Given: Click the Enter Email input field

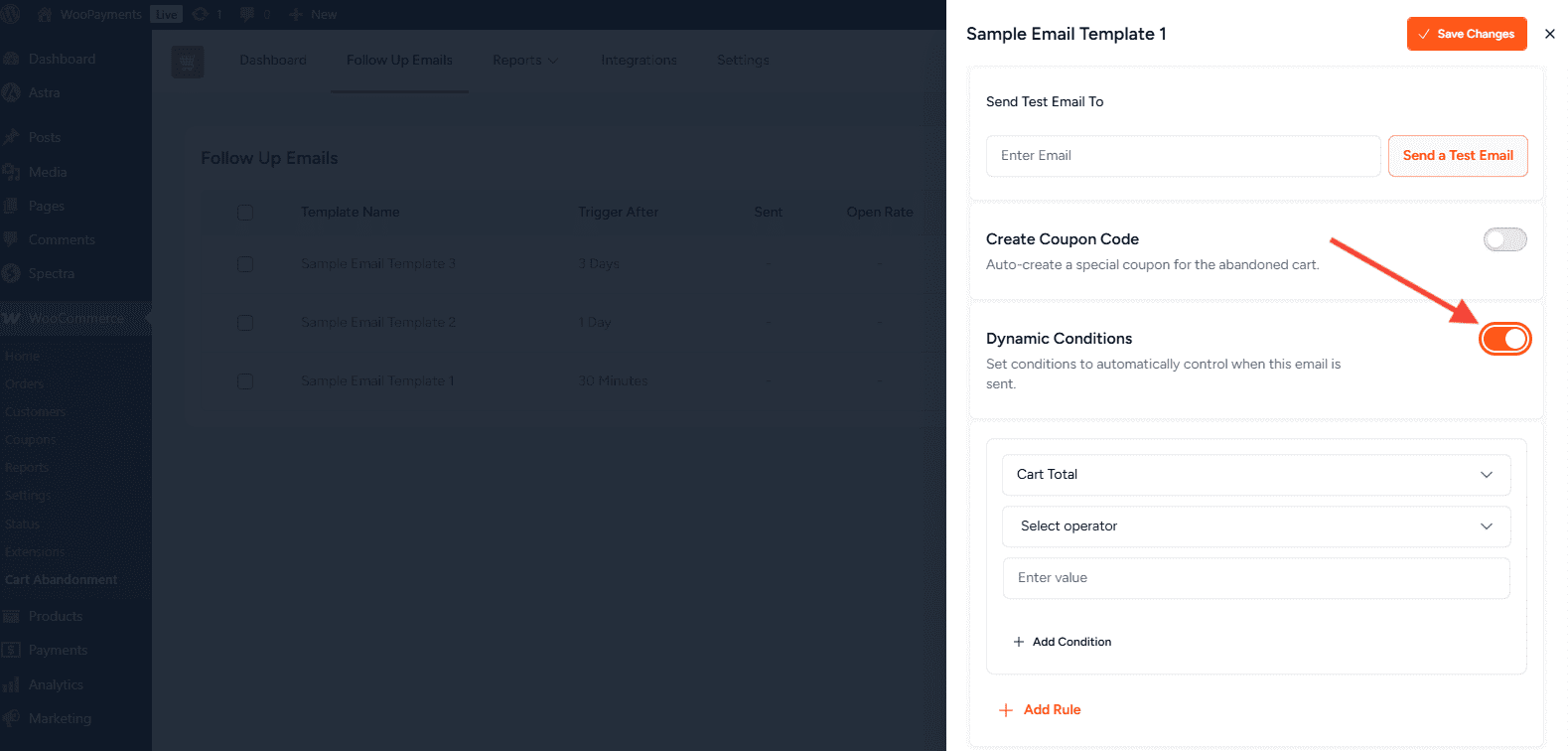Looking at the screenshot, I should [1182, 156].
